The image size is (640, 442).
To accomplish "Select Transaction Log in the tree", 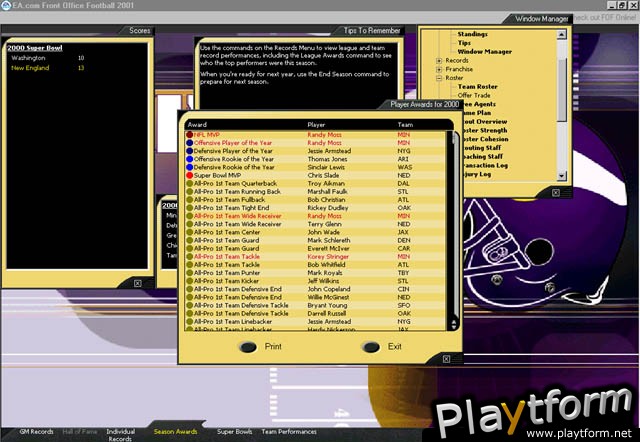I will click(x=484, y=165).
